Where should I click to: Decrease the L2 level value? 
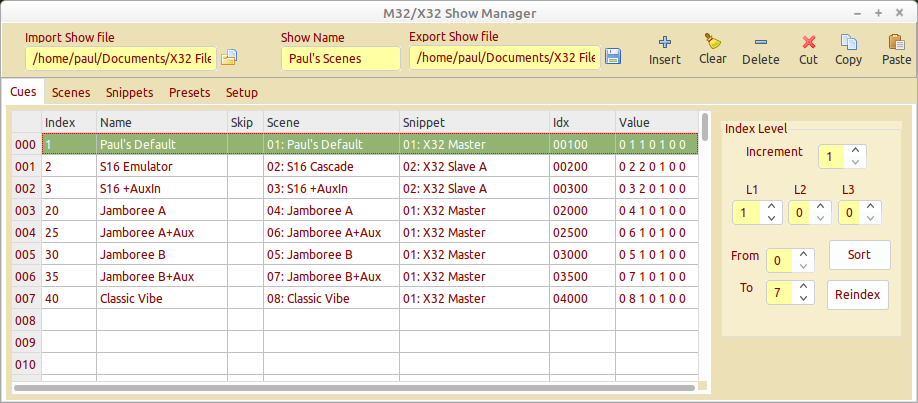[x=820, y=218]
